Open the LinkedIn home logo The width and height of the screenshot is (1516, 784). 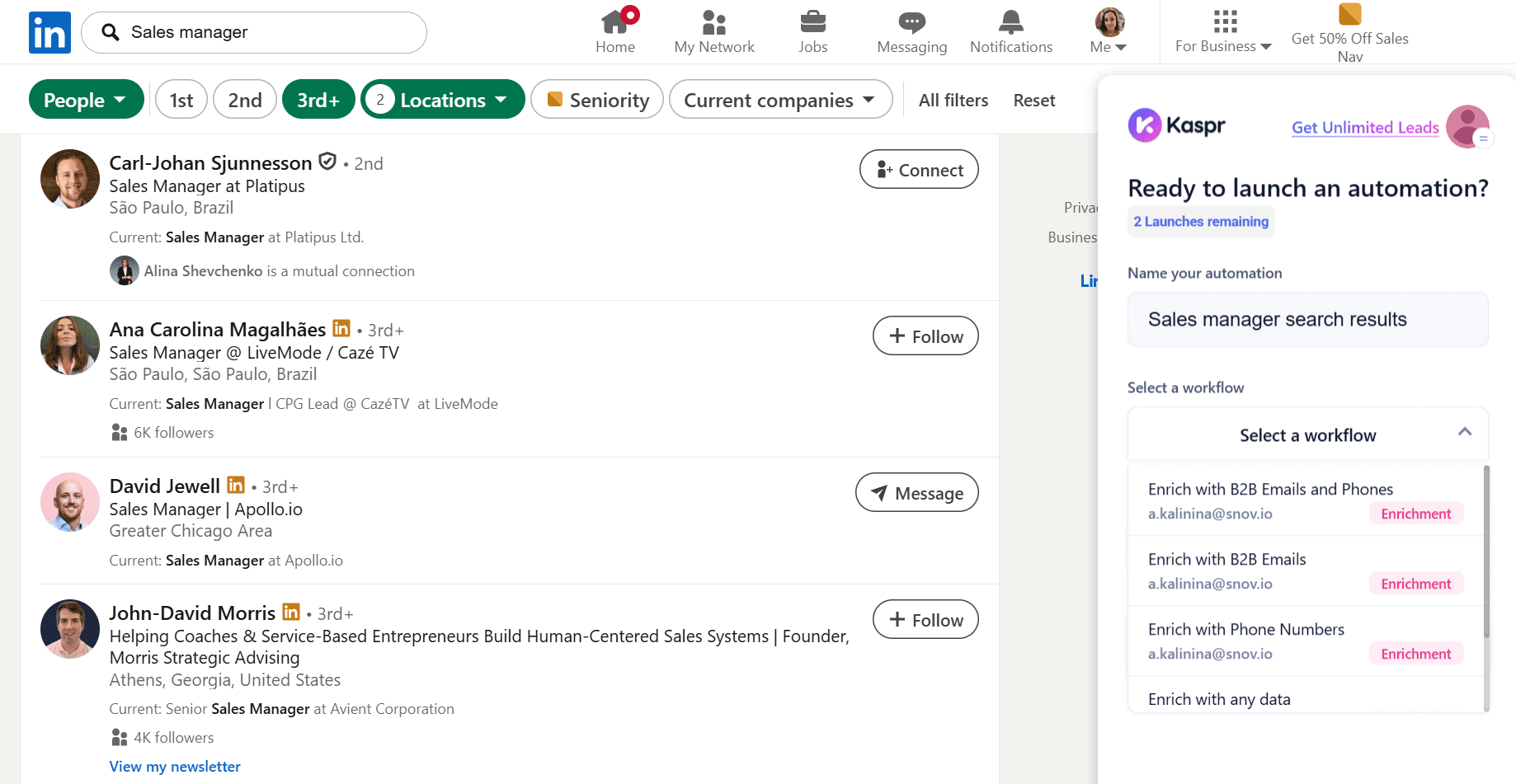tap(49, 33)
